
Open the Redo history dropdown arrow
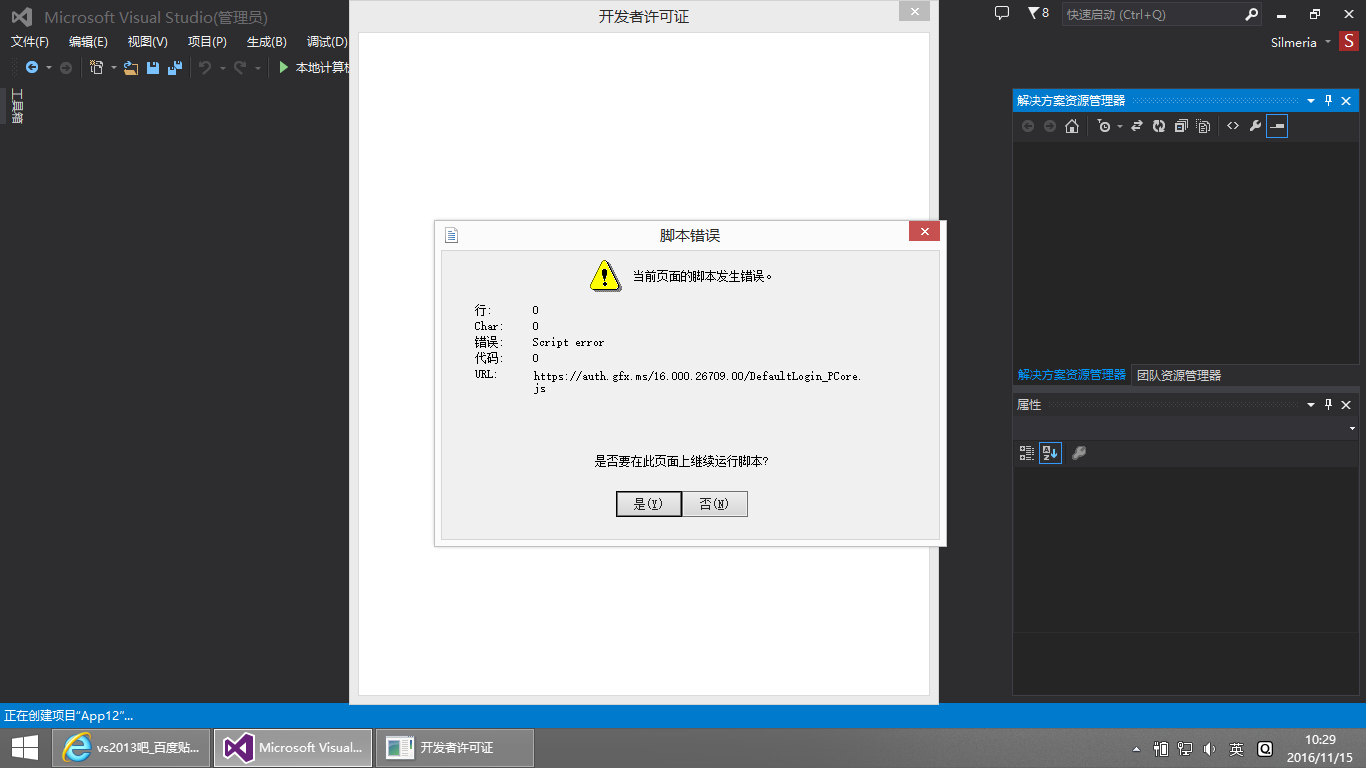tap(257, 67)
